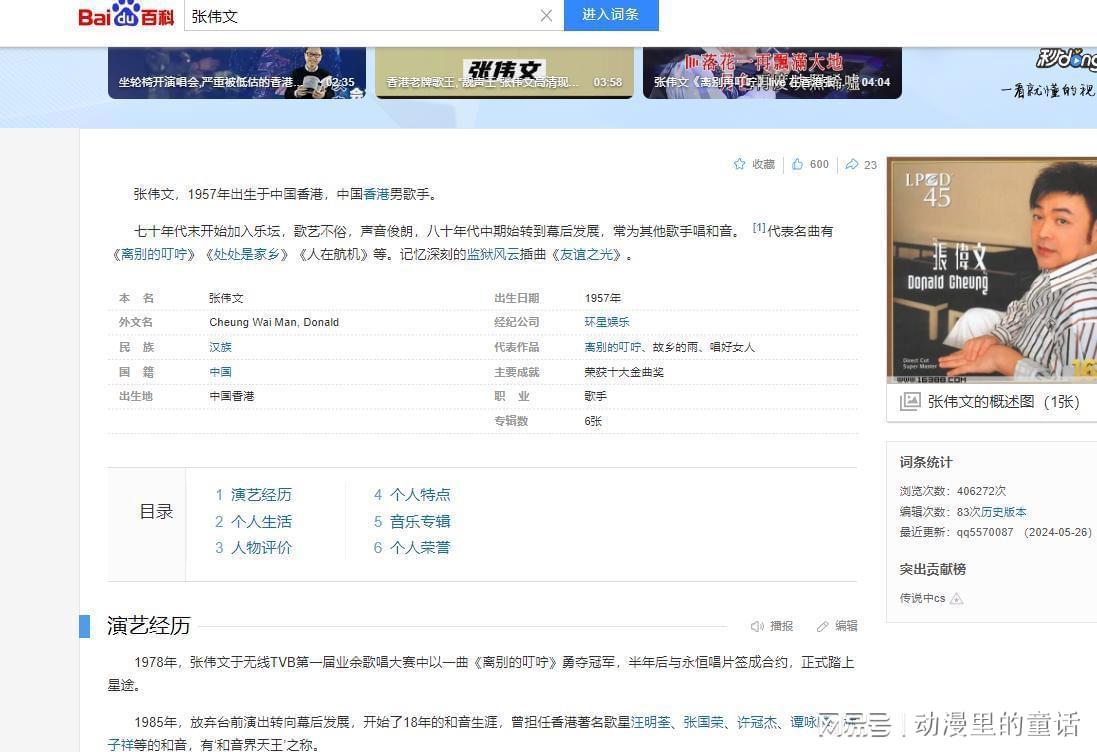Play the first video thumbnail (02:35)
Image resolution: width=1097 pixels, height=752 pixels.
click(x=237, y=72)
